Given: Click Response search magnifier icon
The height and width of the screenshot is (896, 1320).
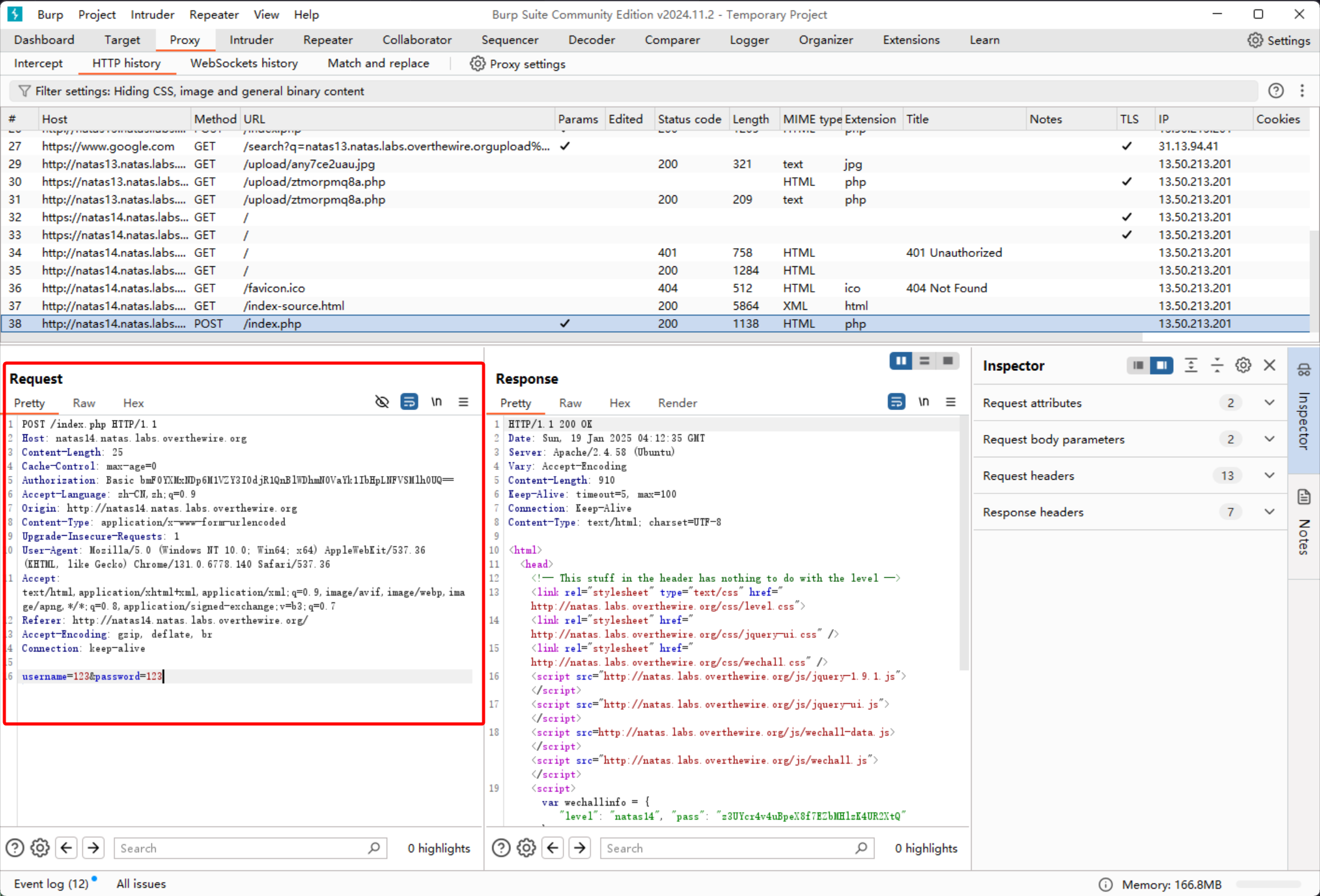Looking at the screenshot, I should (861, 848).
